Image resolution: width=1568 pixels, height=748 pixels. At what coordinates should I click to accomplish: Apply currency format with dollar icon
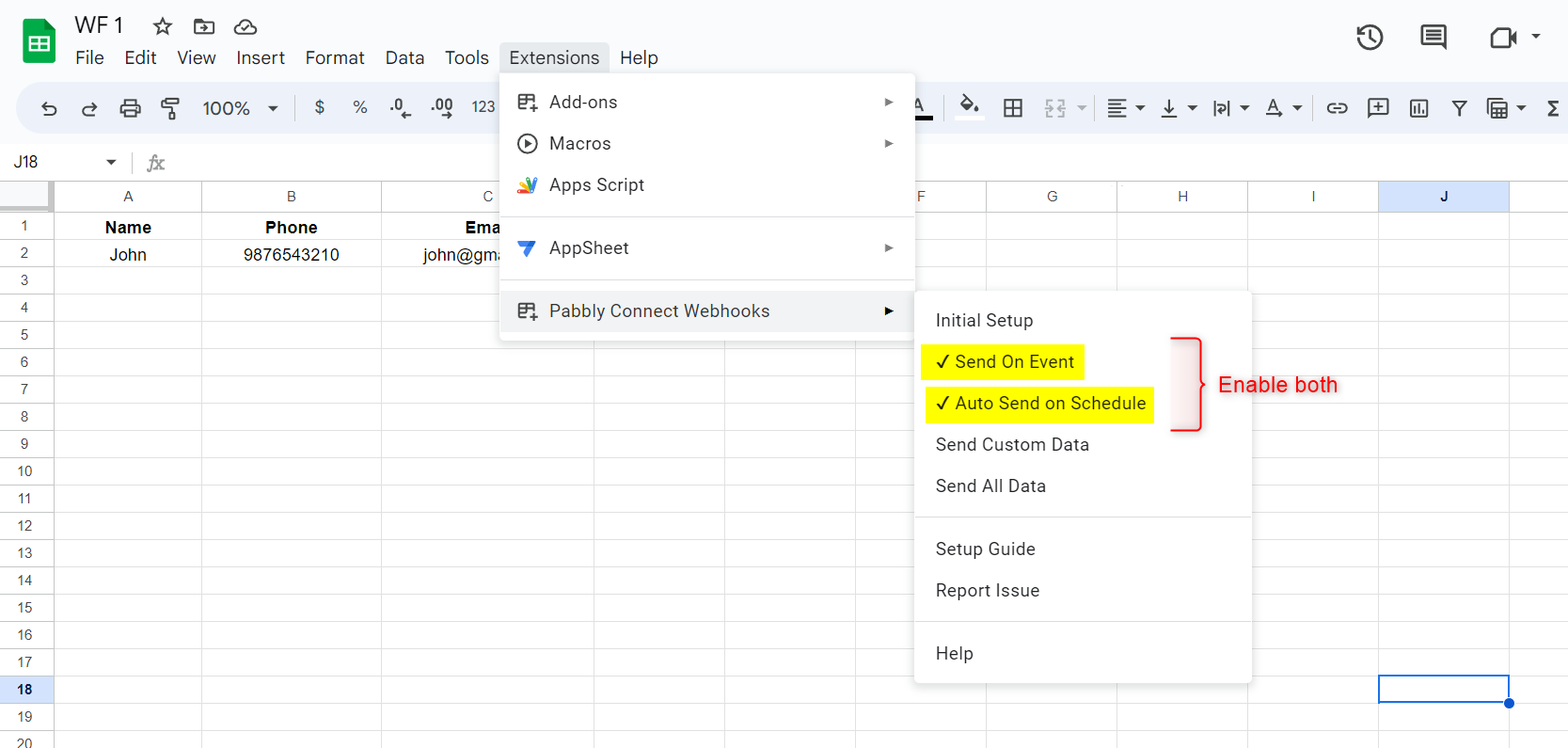coord(320,107)
